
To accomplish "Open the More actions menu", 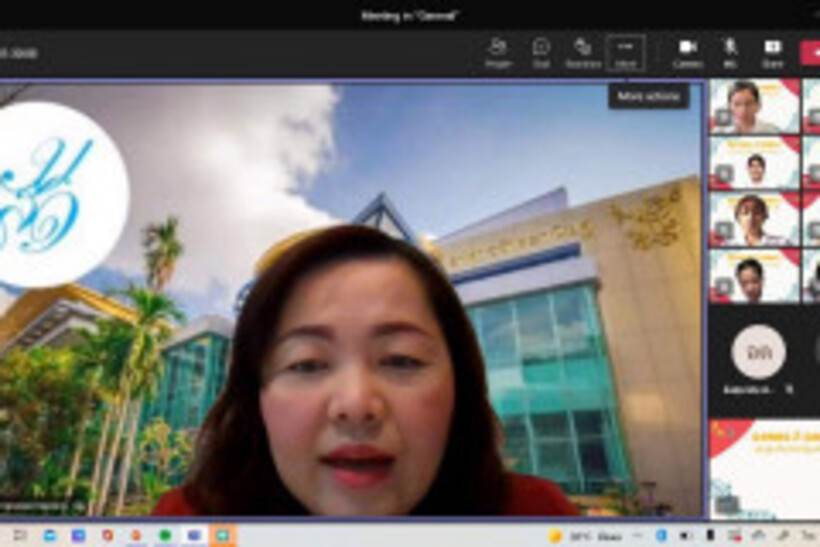I will pyautogui.click(x=625, y=53).
